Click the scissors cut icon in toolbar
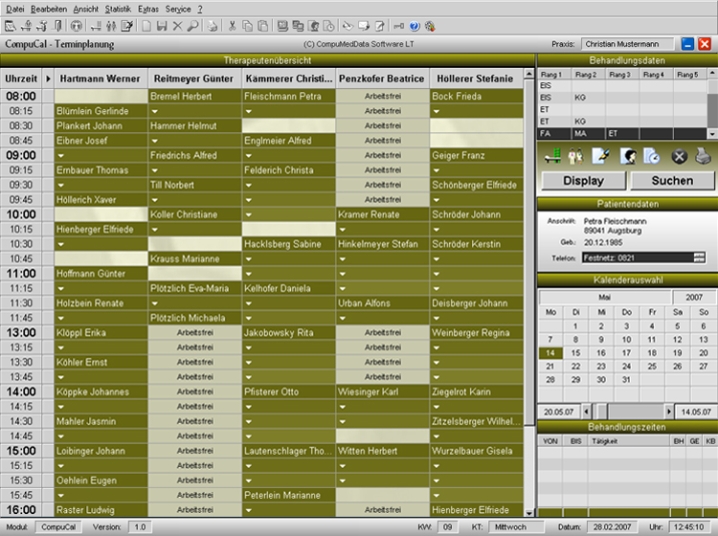Screen dimensions: 718x536 232,25
